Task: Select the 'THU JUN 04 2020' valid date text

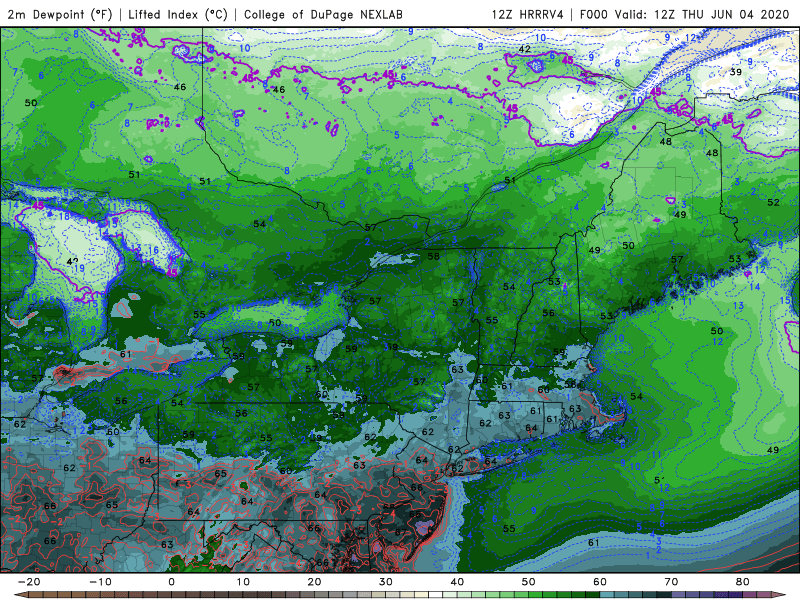Action: tap(735, 14)
